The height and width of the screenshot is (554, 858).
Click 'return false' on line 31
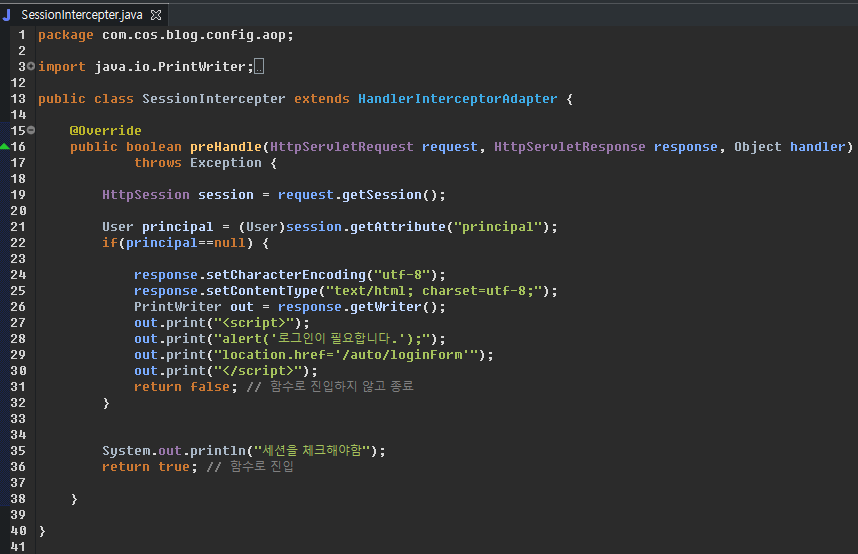pos(182,386)
